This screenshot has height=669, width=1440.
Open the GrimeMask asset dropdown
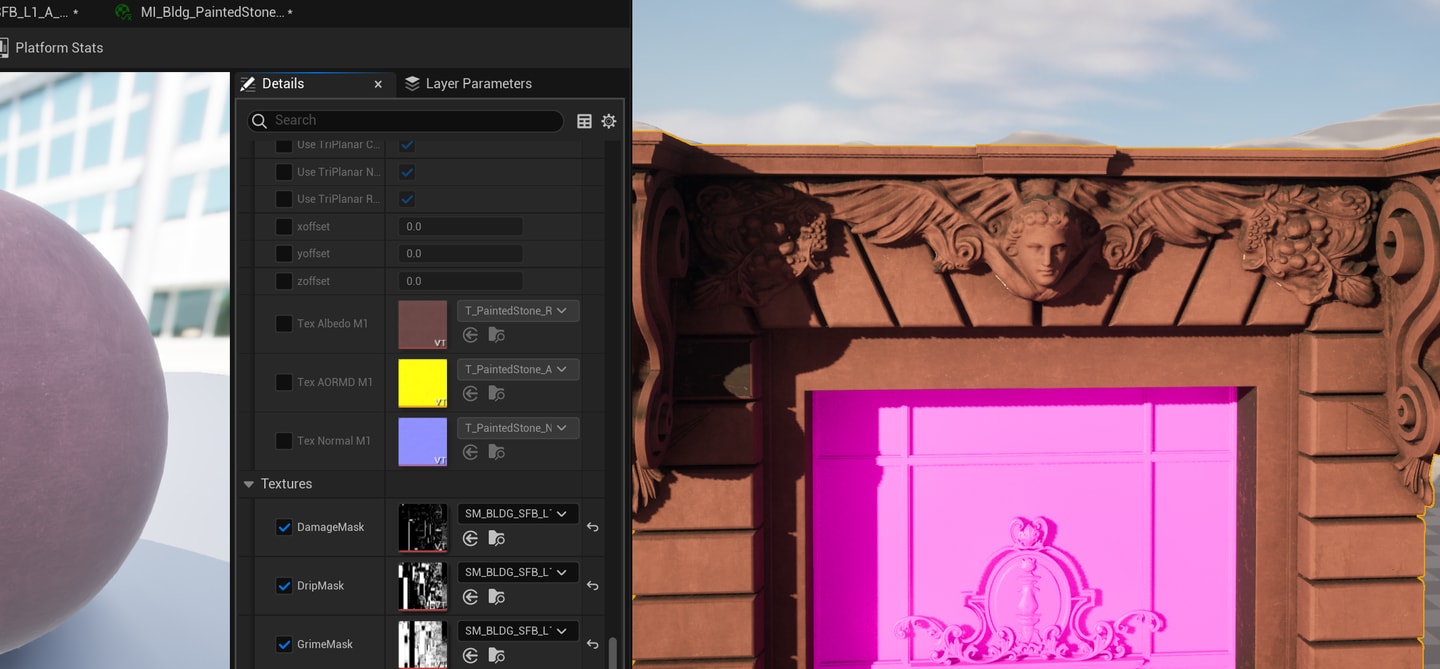518,631
